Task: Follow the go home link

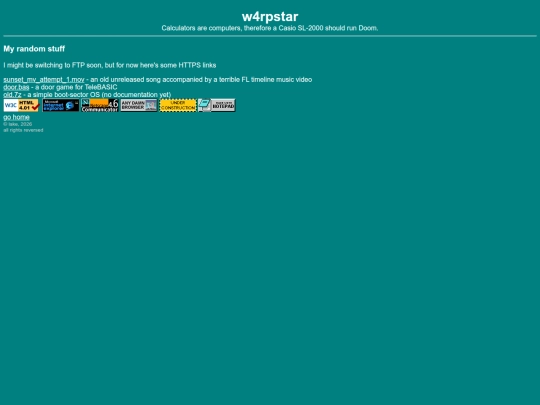Action: pos(17,117)
